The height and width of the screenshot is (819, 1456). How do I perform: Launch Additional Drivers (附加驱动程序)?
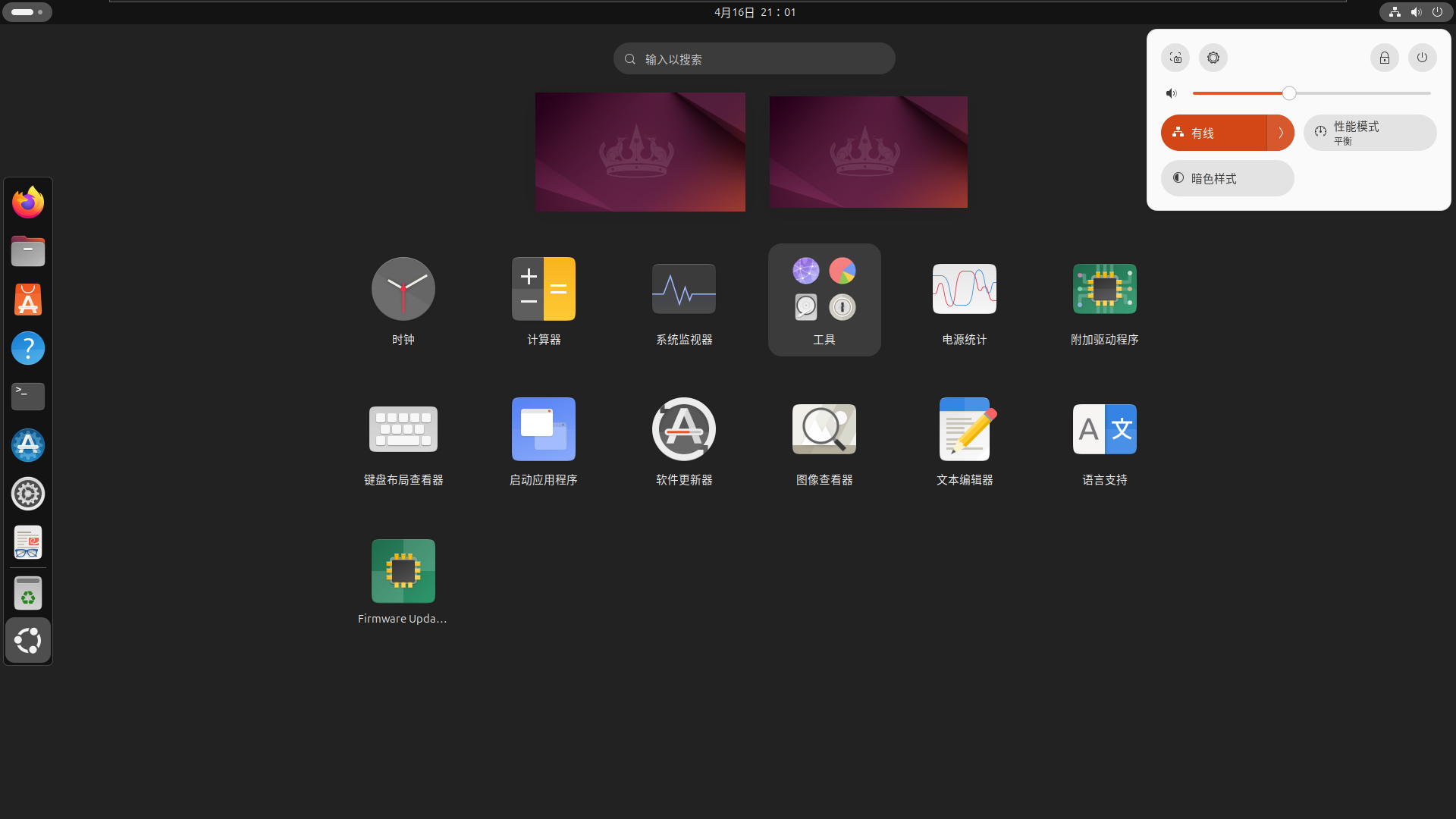(x=1104, y=289)
